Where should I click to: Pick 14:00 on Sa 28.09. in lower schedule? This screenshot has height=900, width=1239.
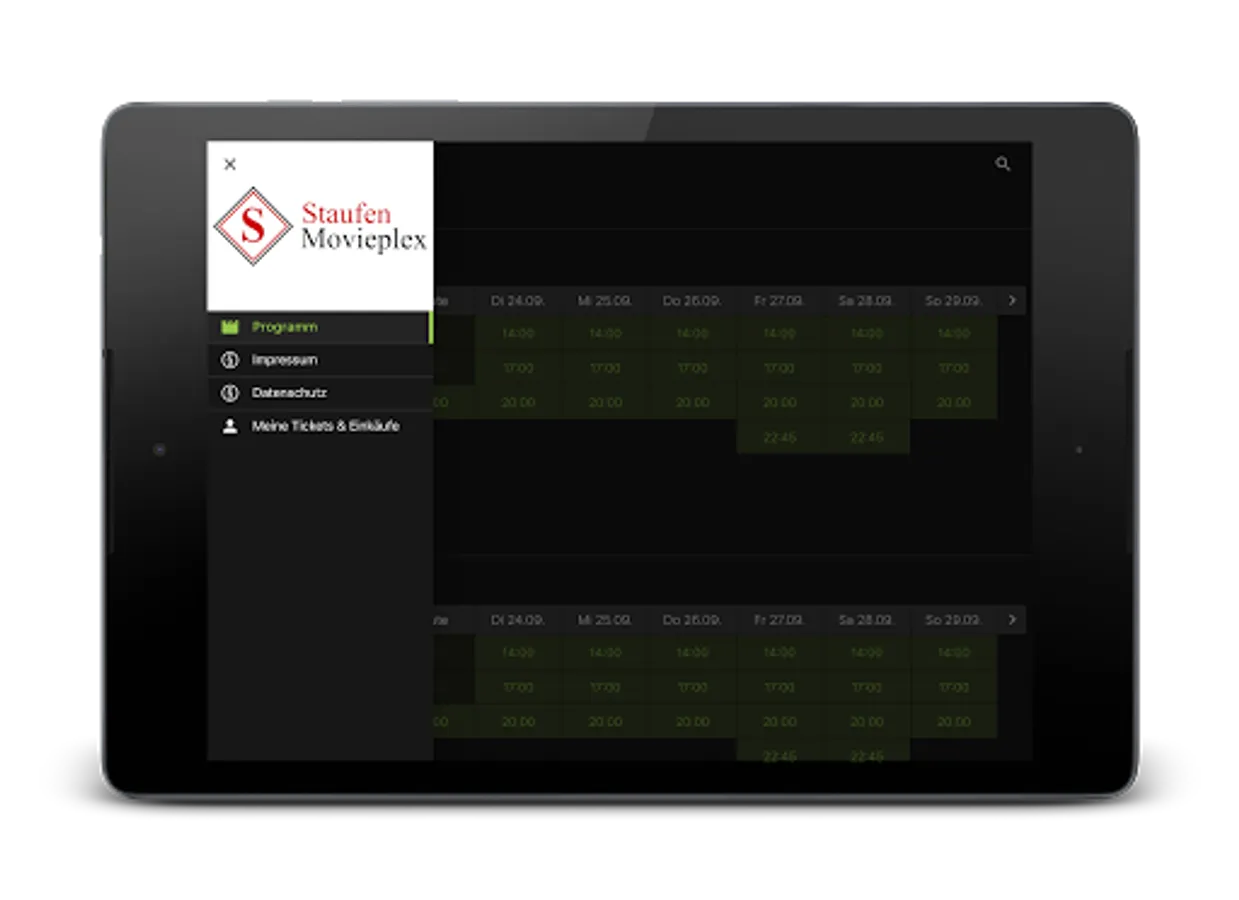point(866,652)
